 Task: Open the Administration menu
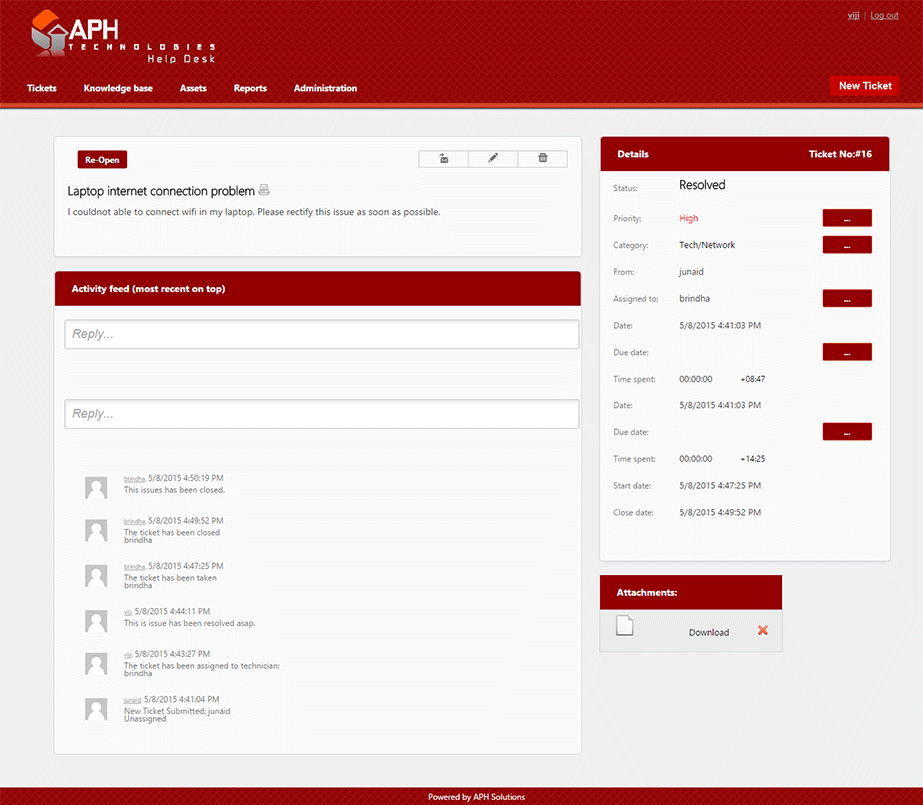tap(325, 88)
